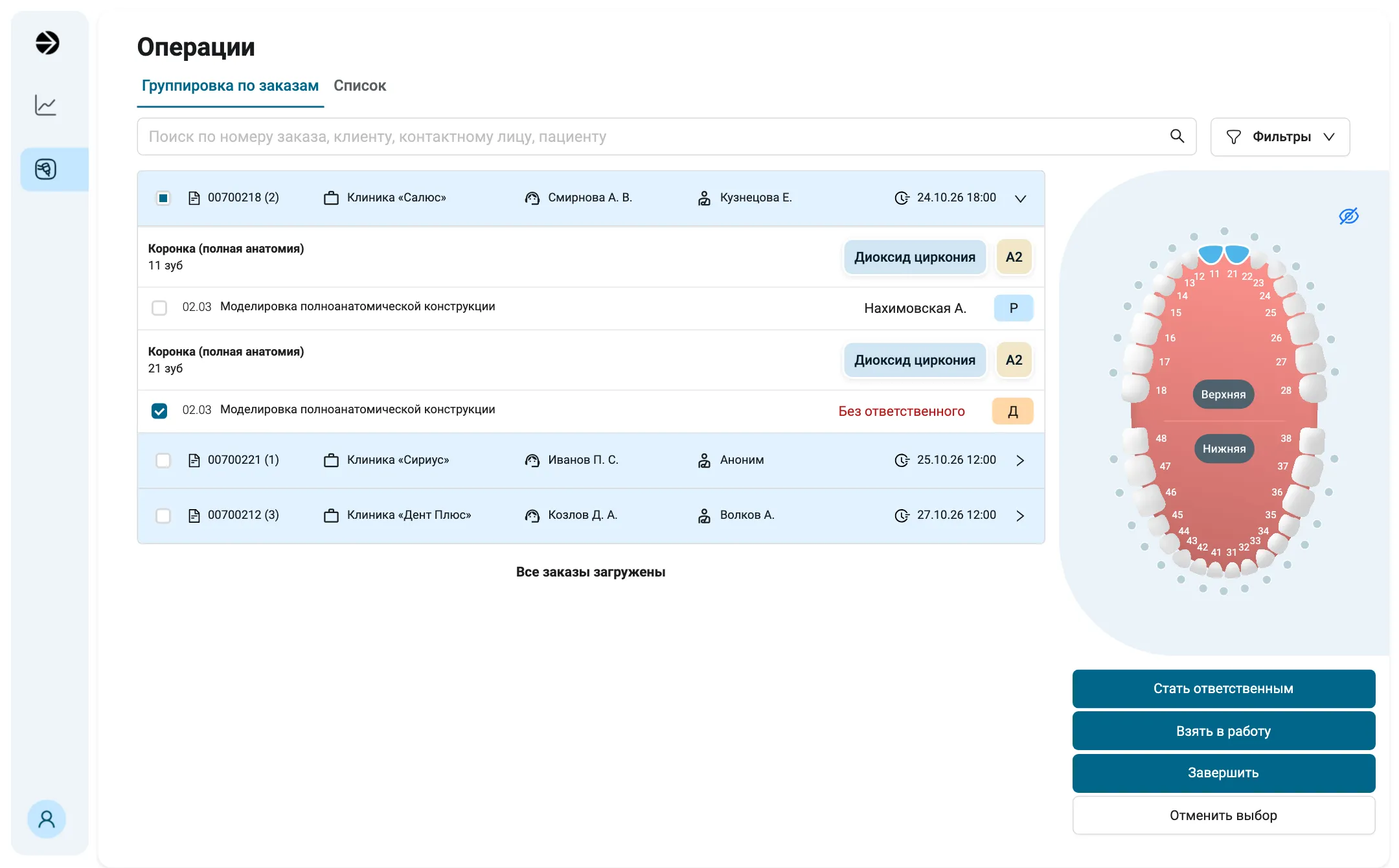Uncheck the operation under 21 зуб

point(159,411)
